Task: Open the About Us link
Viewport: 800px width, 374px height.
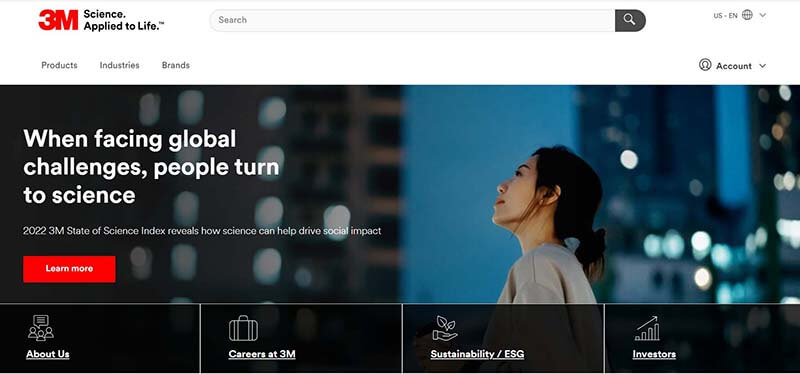Action: coord(48,354)
